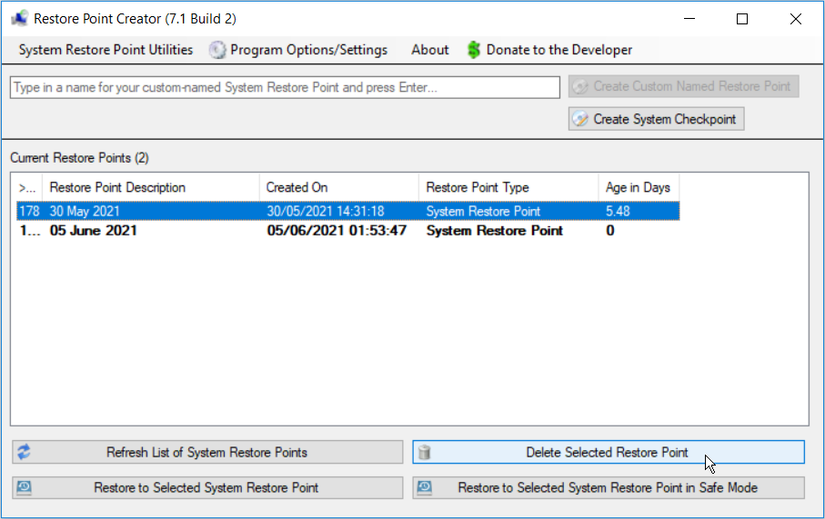This screenshot has width=825, height=519.
Task: Restore to Selected Restore Point in Safe Mode
Action: tap(608, 487)
